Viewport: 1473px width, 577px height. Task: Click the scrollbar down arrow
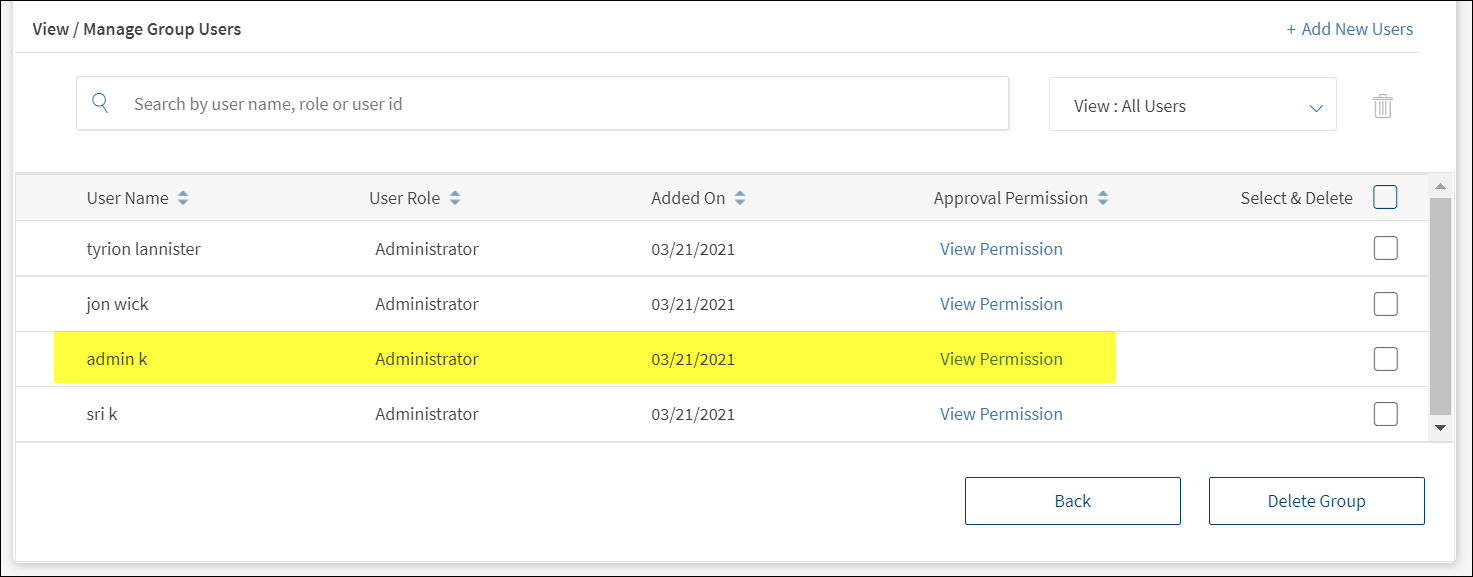click(x=1440, y=428)
